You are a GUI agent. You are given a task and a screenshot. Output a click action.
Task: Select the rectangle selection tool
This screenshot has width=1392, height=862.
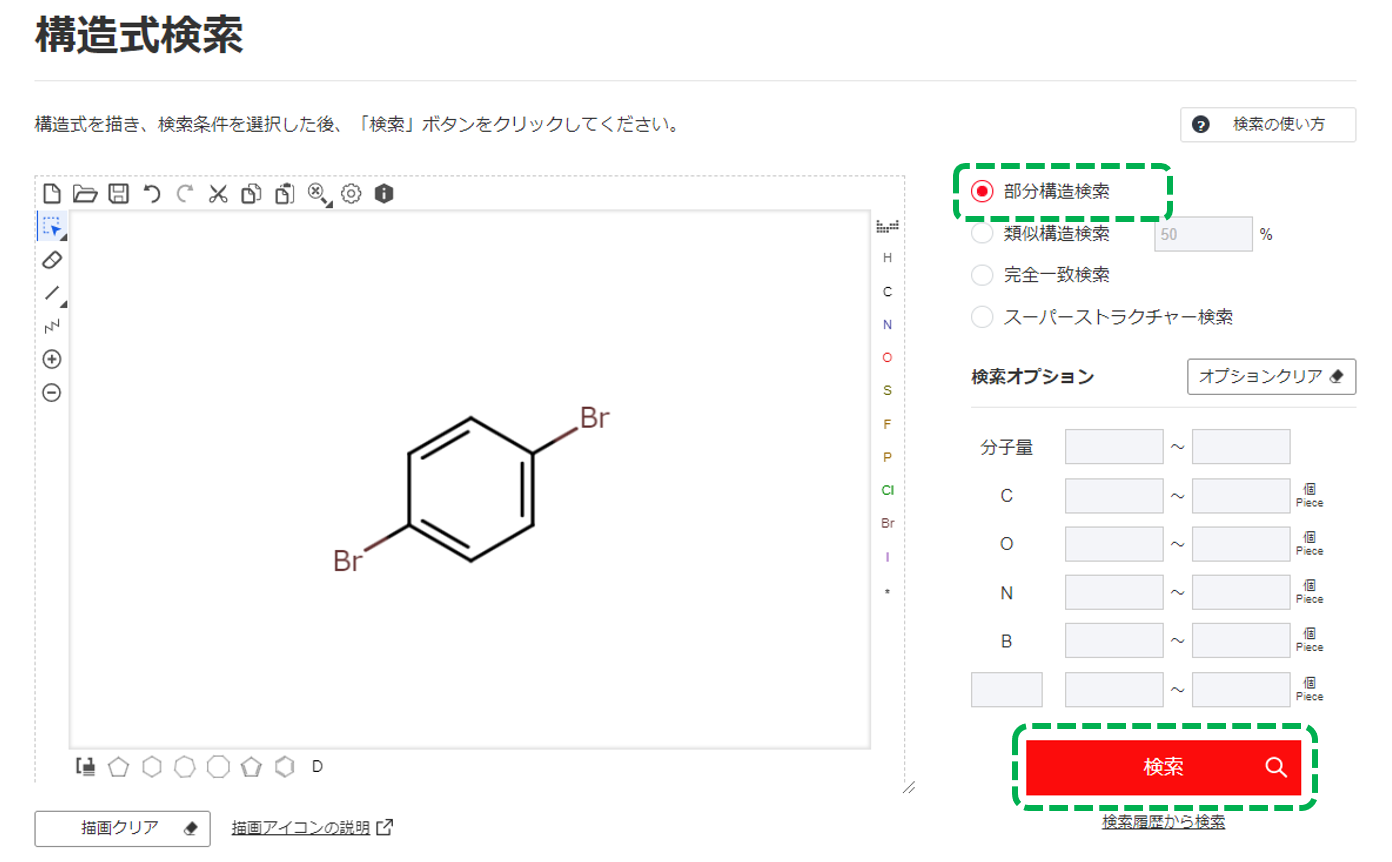coord(52,227)
